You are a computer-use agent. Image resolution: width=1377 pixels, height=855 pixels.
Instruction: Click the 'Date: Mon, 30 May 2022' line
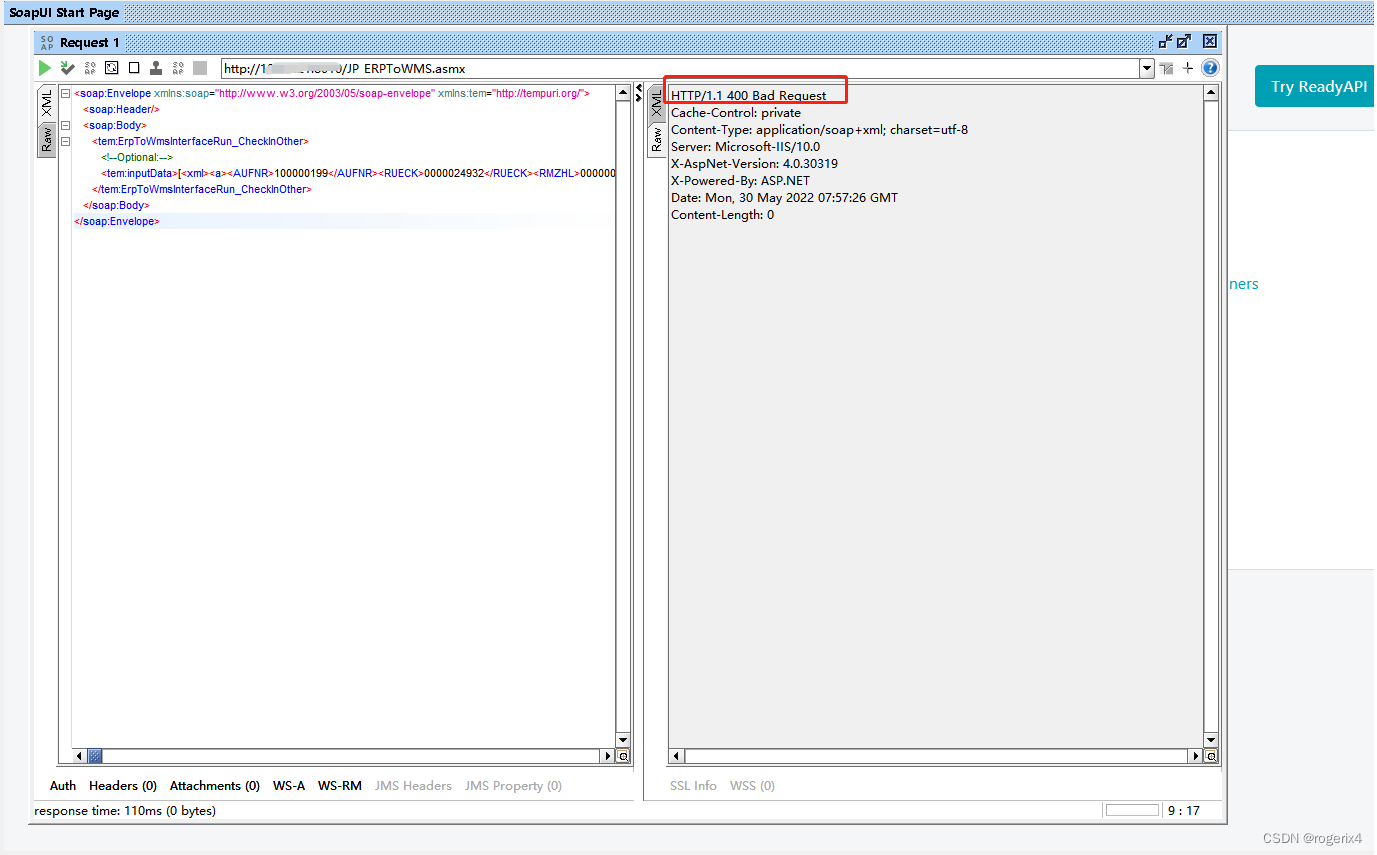click(x=784, y=198)
